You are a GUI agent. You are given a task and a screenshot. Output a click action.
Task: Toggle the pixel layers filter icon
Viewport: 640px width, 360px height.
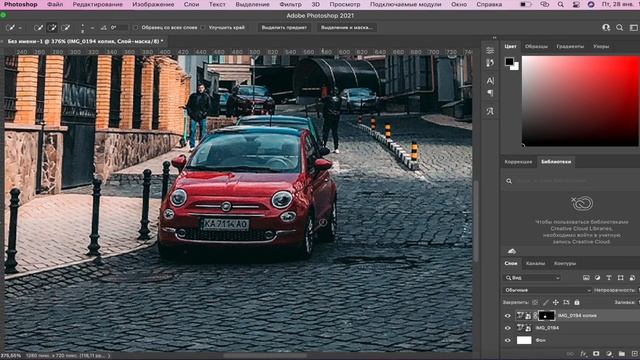tap(586, 278)
